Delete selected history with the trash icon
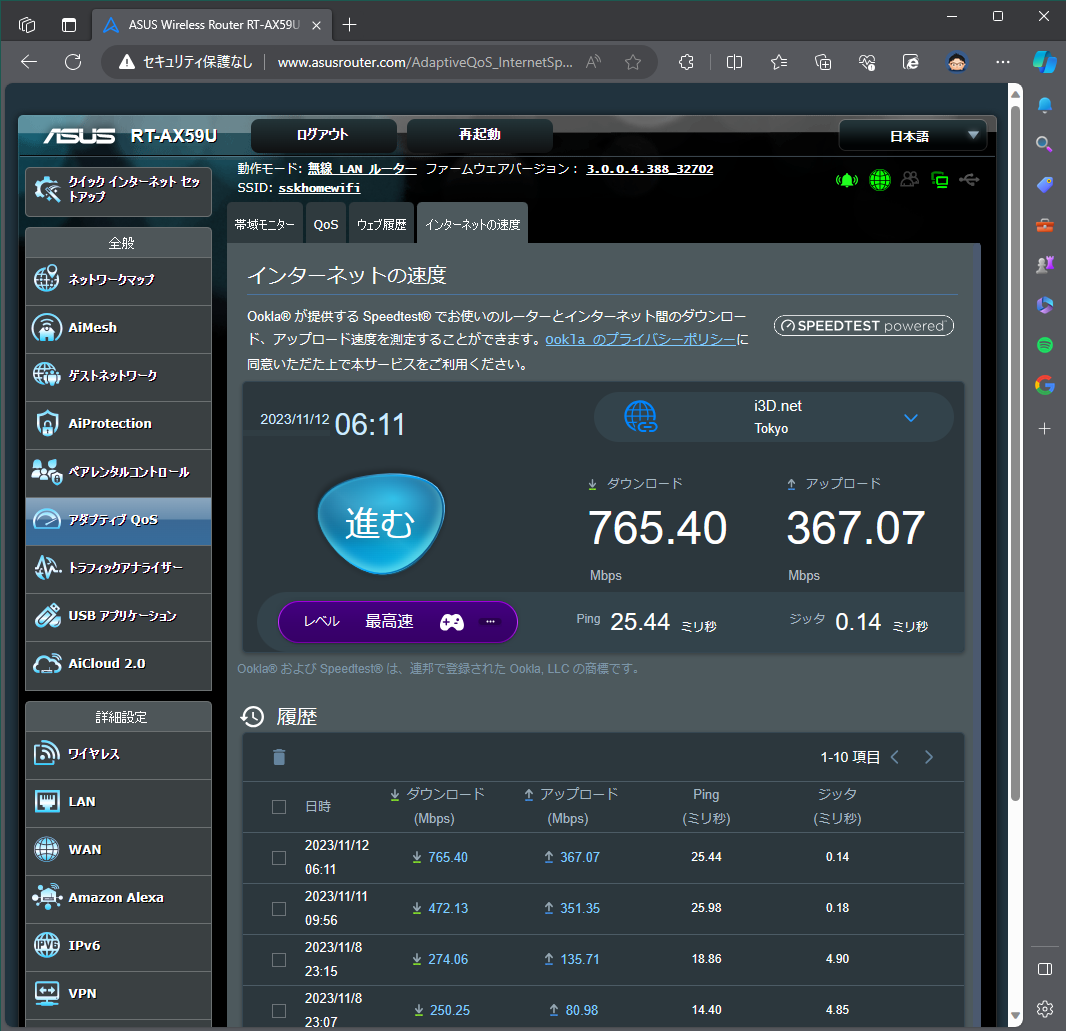 pyautogui.click(x=279, y=757)
